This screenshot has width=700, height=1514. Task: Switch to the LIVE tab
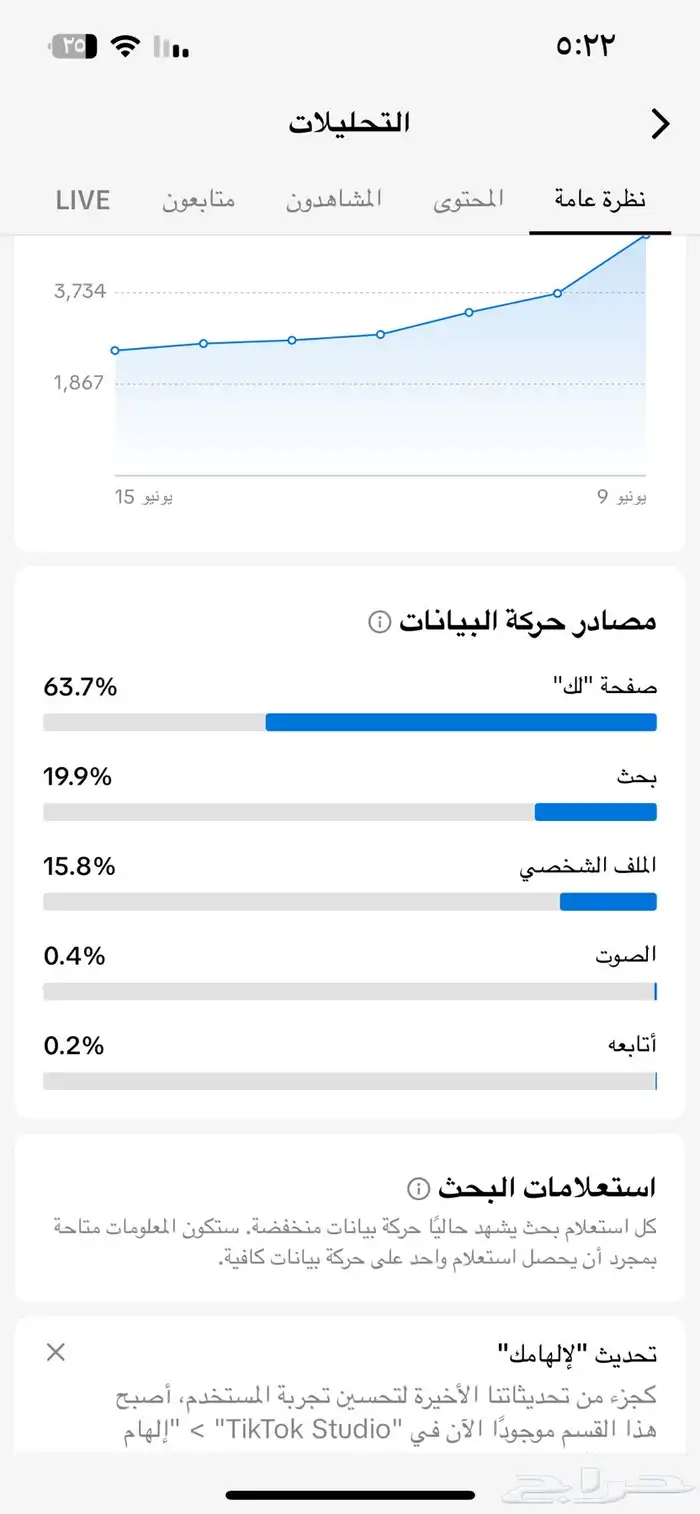(83, 199)
